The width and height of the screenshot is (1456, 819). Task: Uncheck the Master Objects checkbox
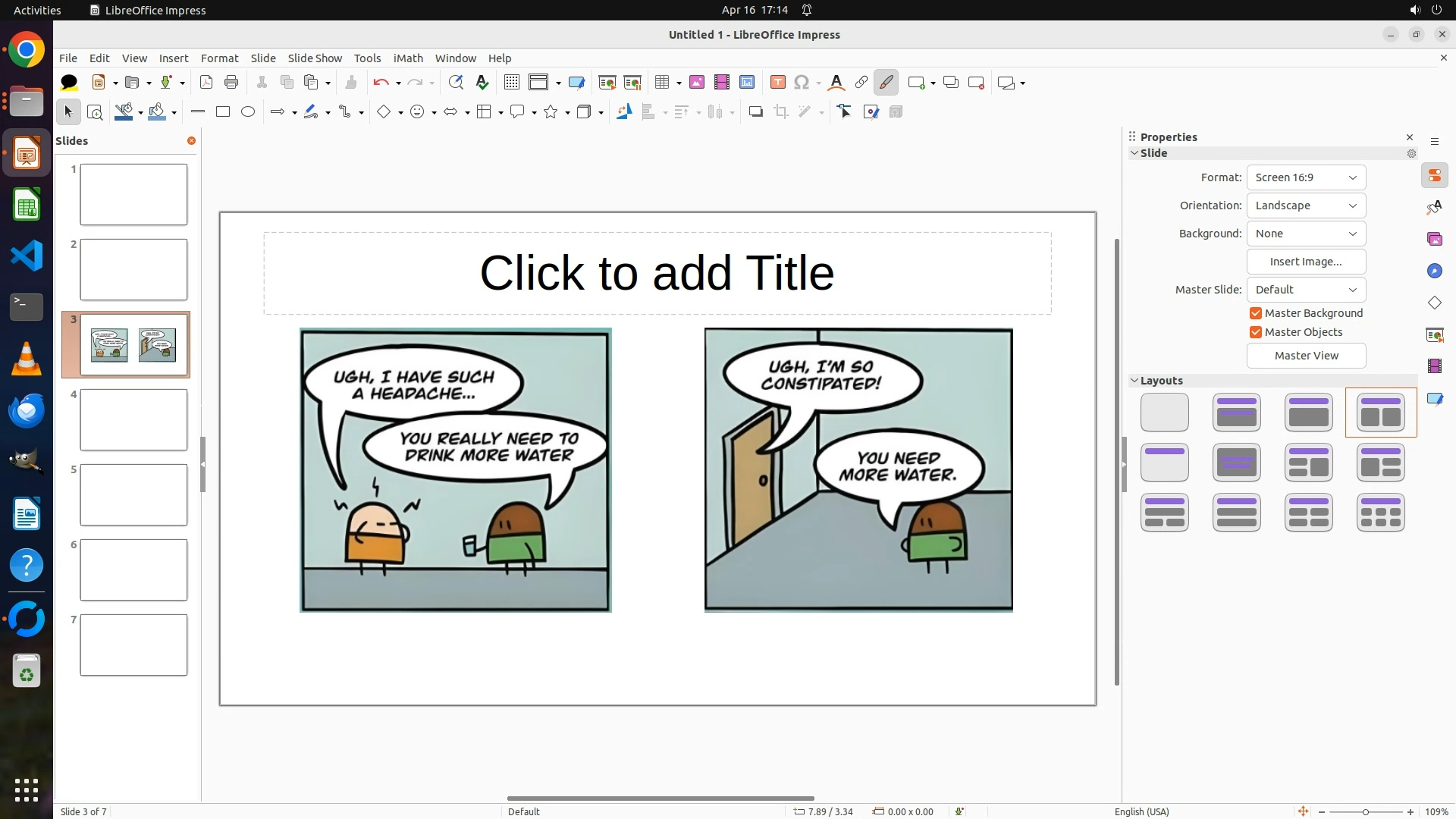[1256, 332]
